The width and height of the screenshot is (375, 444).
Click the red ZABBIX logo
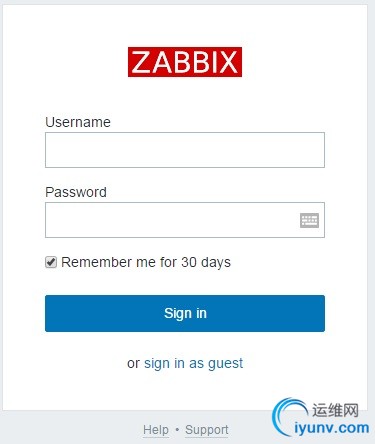[x=185, y=62]
